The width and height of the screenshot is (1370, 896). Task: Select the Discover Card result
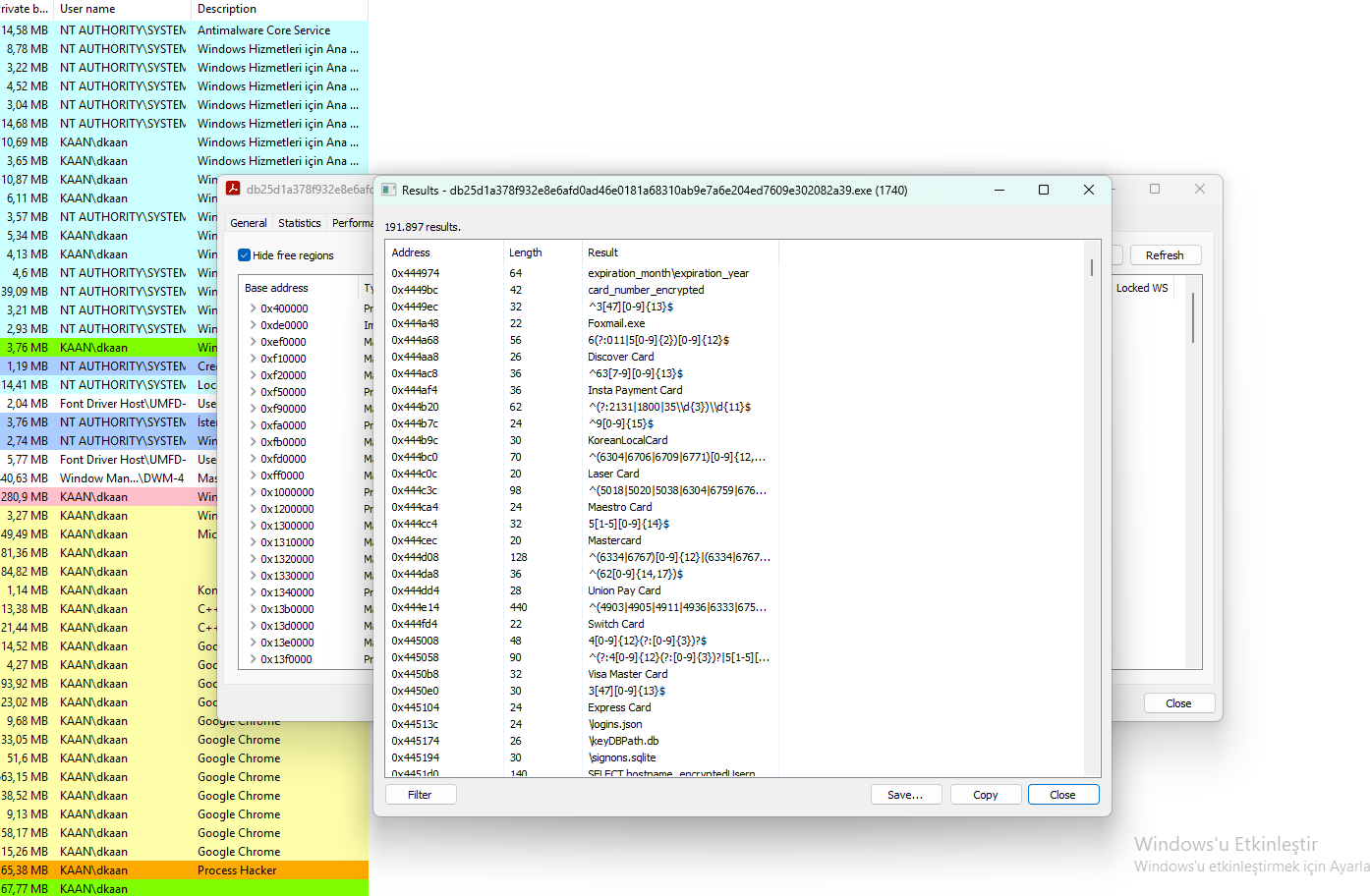(581, 357)
